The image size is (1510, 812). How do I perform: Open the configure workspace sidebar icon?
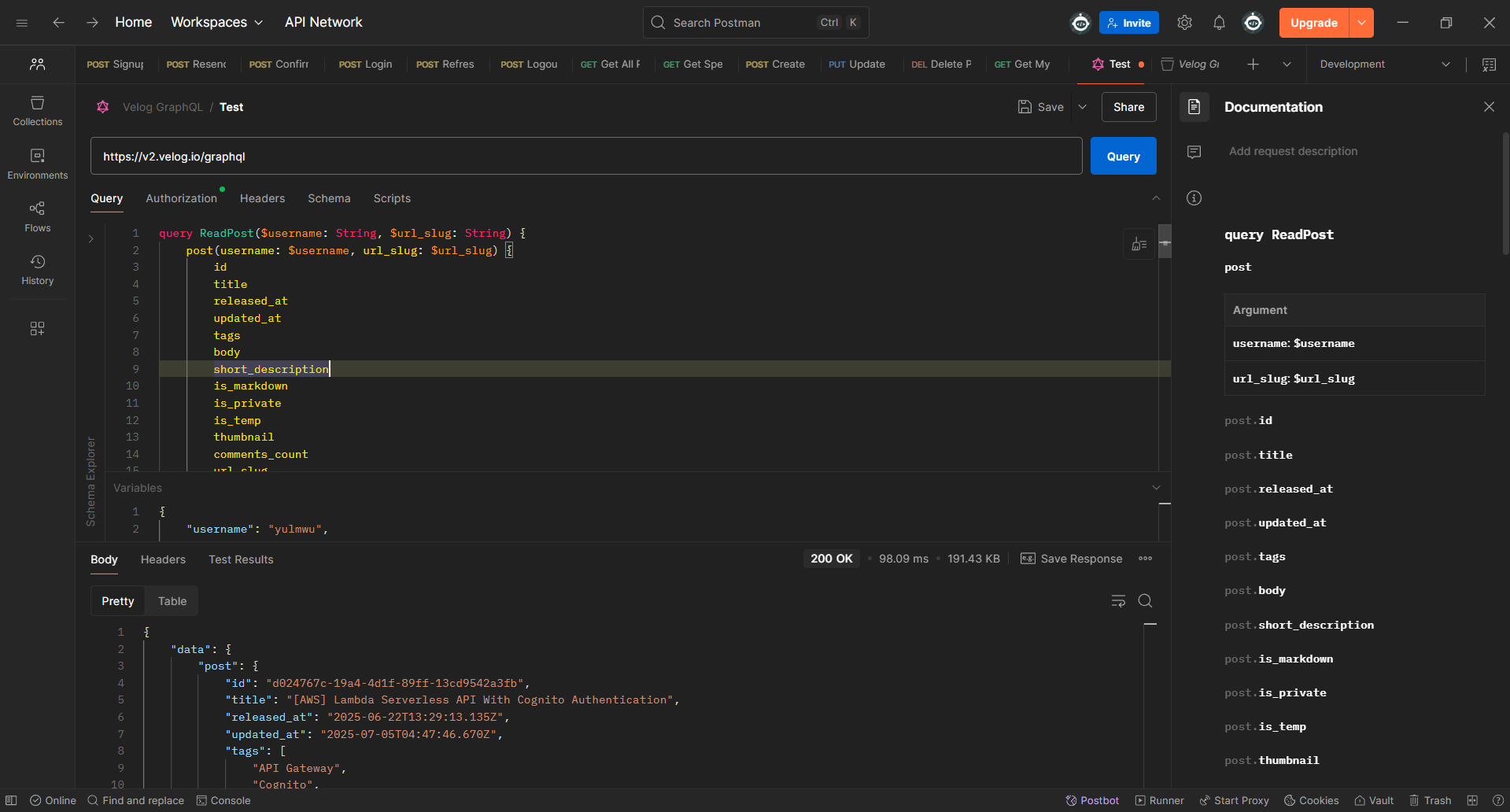(37, 328)
